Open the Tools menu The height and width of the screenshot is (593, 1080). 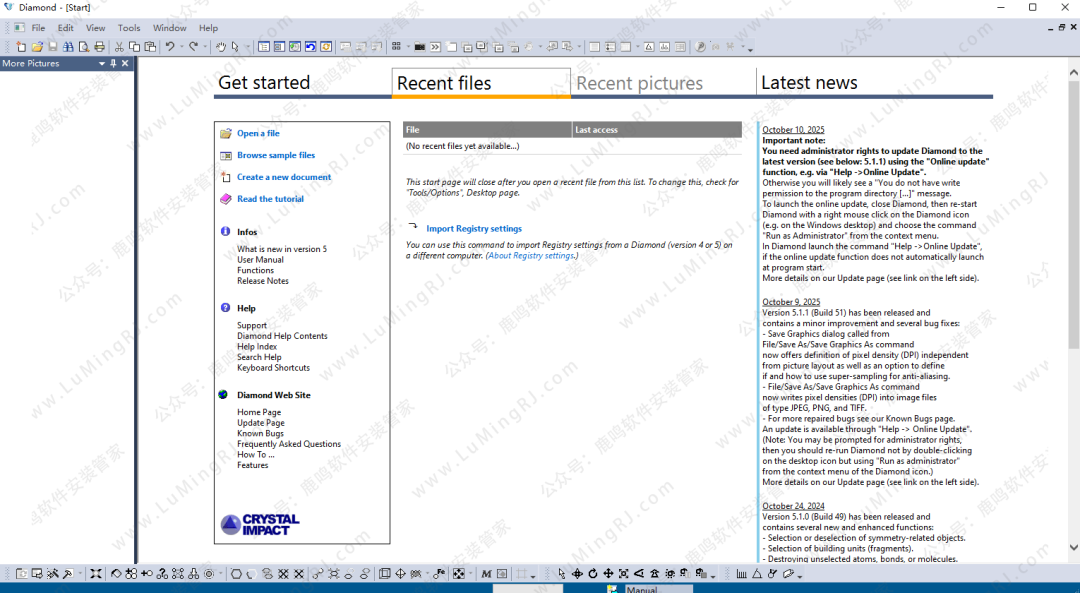click(x=129, y=28)
